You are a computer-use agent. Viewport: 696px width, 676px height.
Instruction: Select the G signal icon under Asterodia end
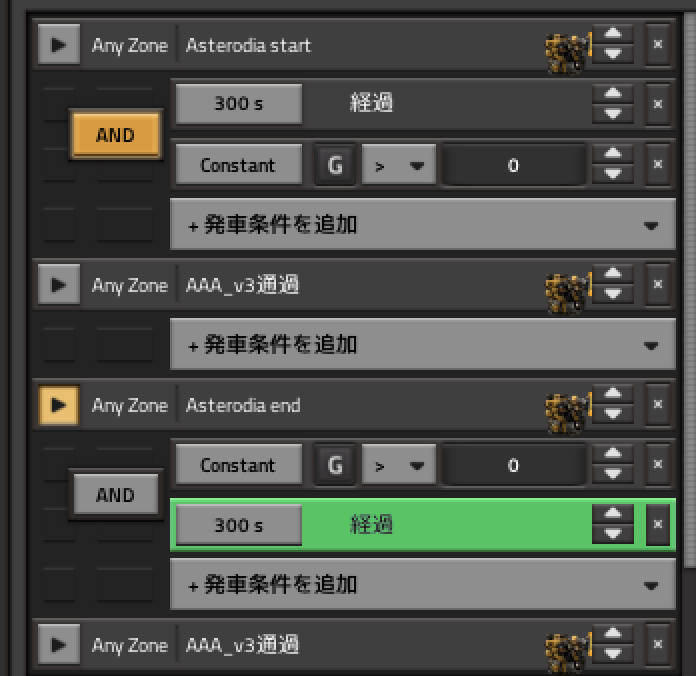(335, 465)
